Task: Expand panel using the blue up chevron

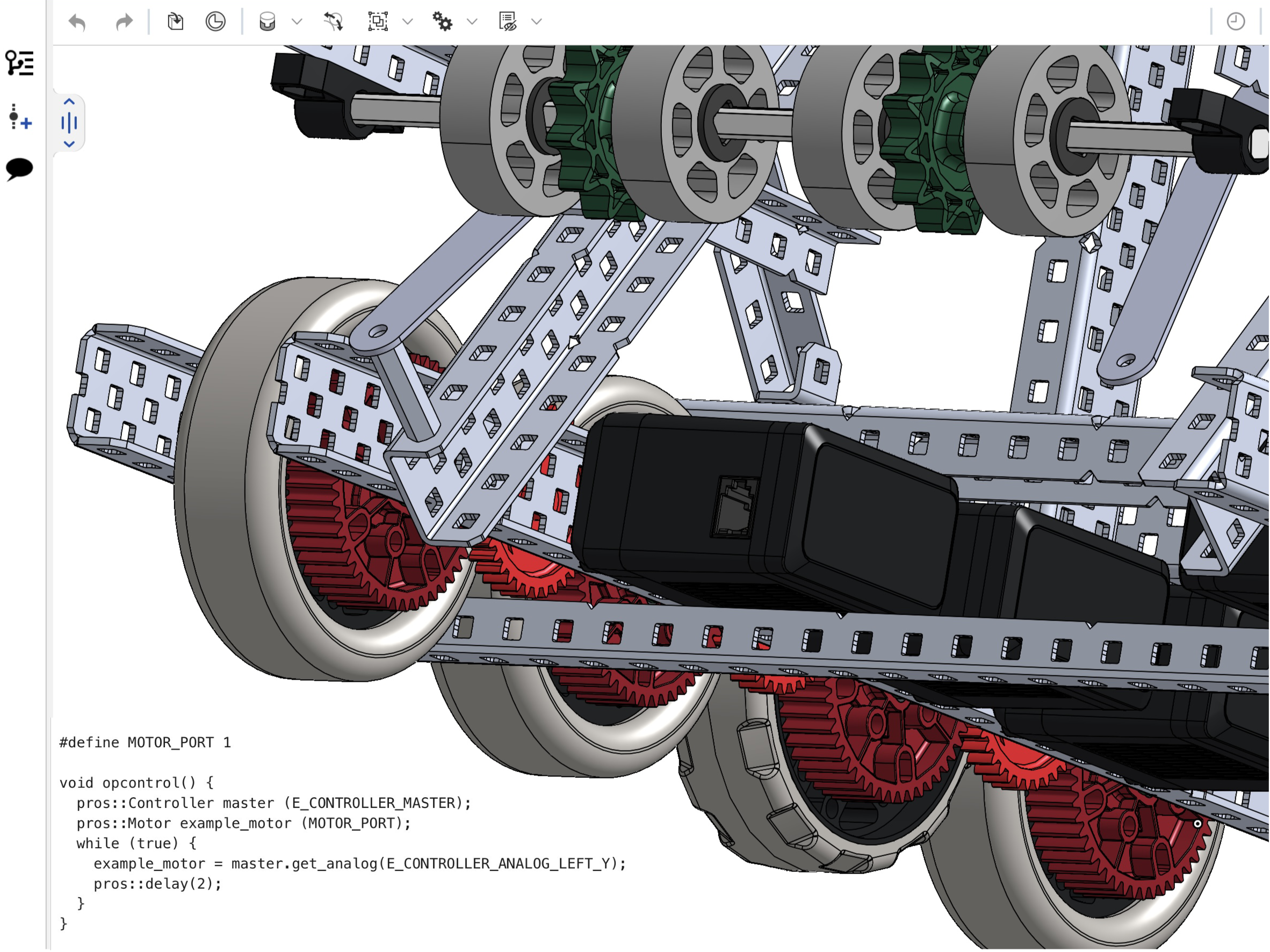Action: (x=70, y=102)
